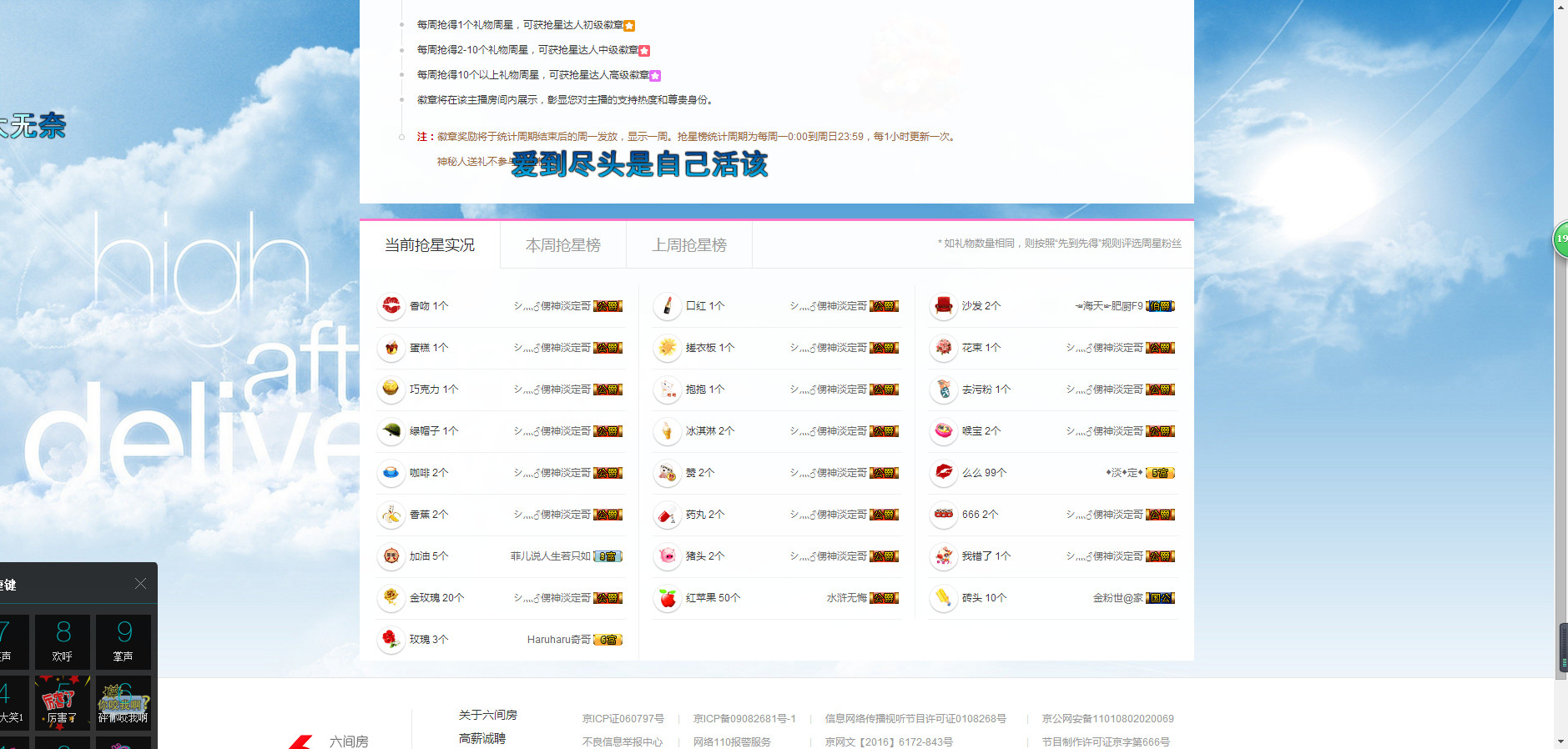Open the 上周抢星榜 tab
This screenshot has height=749, width=1568.
click(689, 245)
